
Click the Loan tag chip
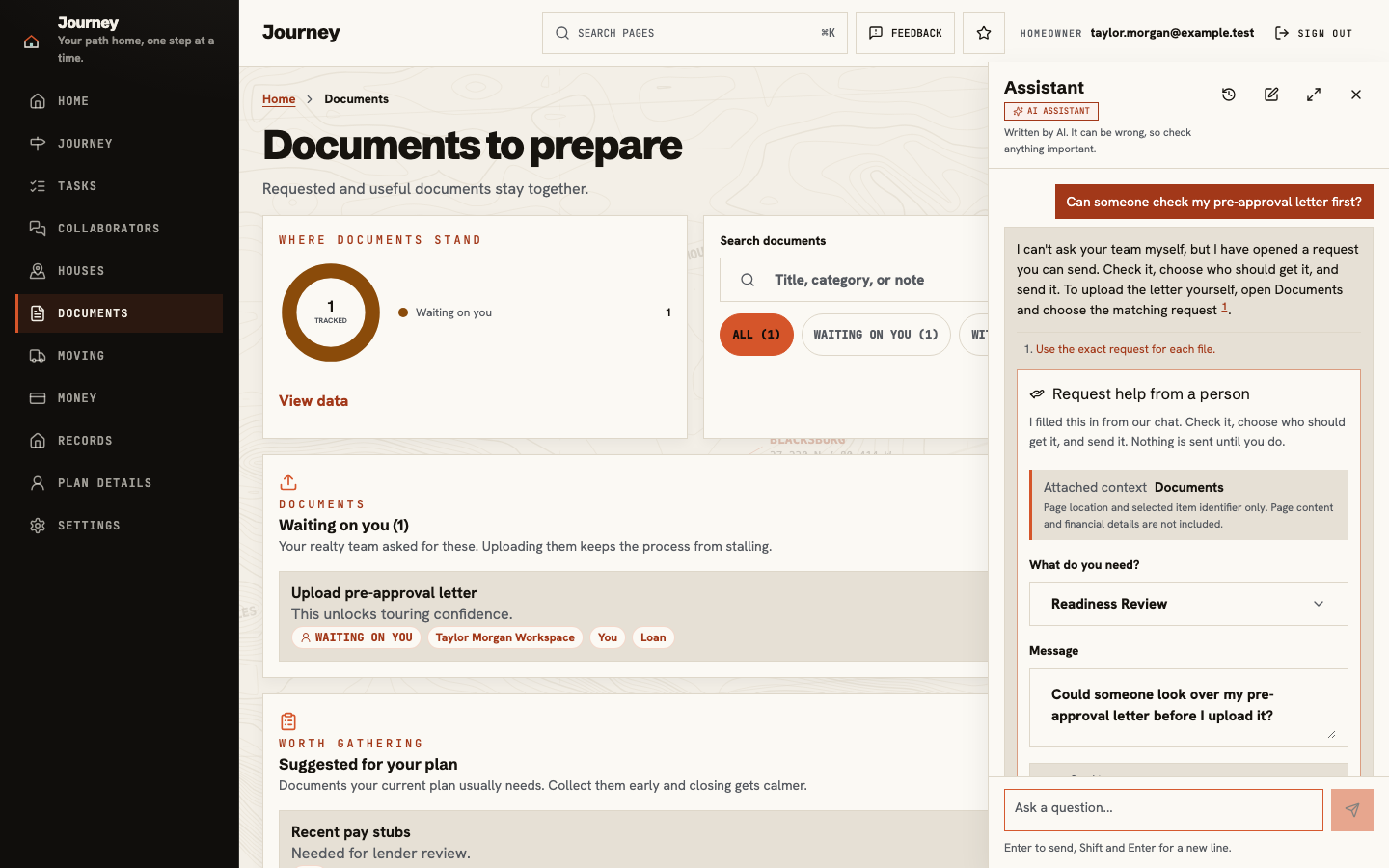[653, 637]
